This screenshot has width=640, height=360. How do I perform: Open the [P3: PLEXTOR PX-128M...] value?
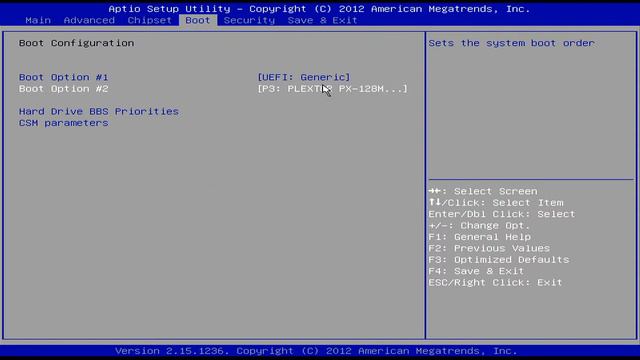pos(332,89)
